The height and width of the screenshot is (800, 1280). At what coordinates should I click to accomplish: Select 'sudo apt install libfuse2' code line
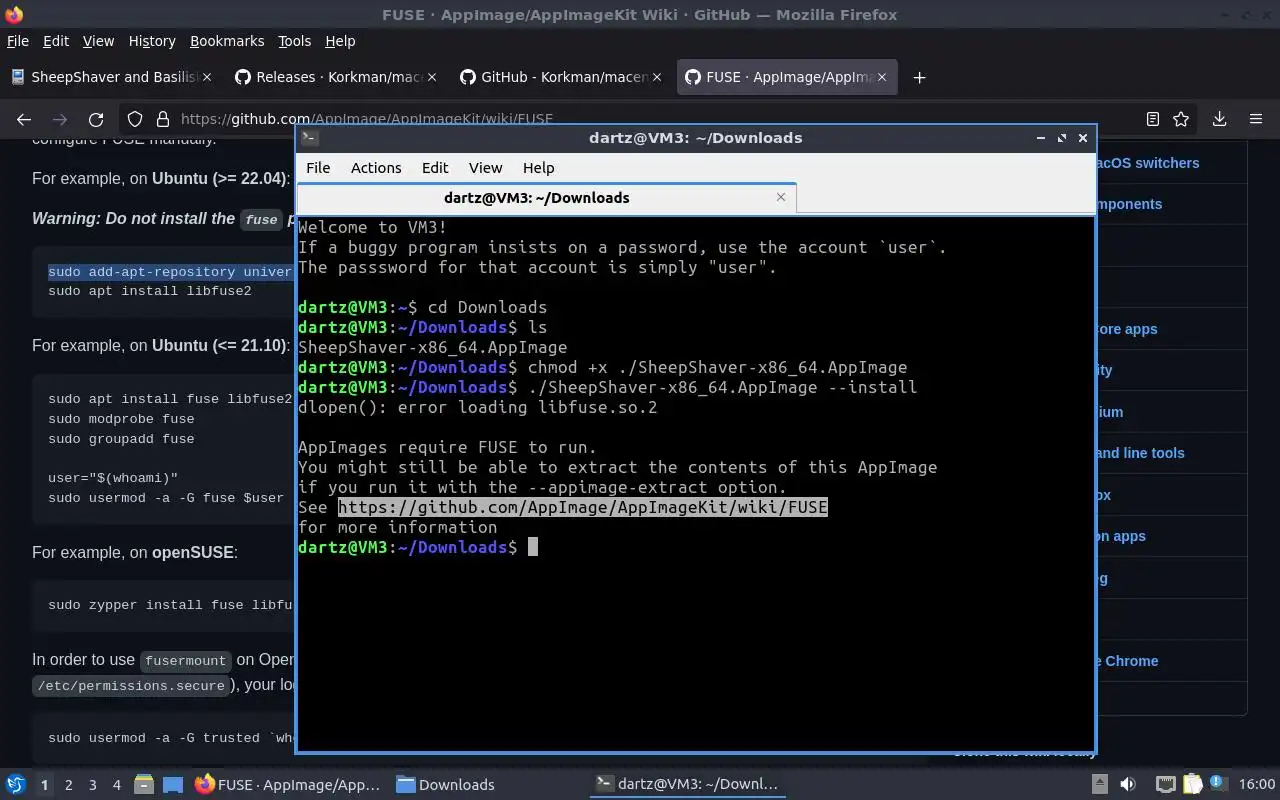(150, 291)
